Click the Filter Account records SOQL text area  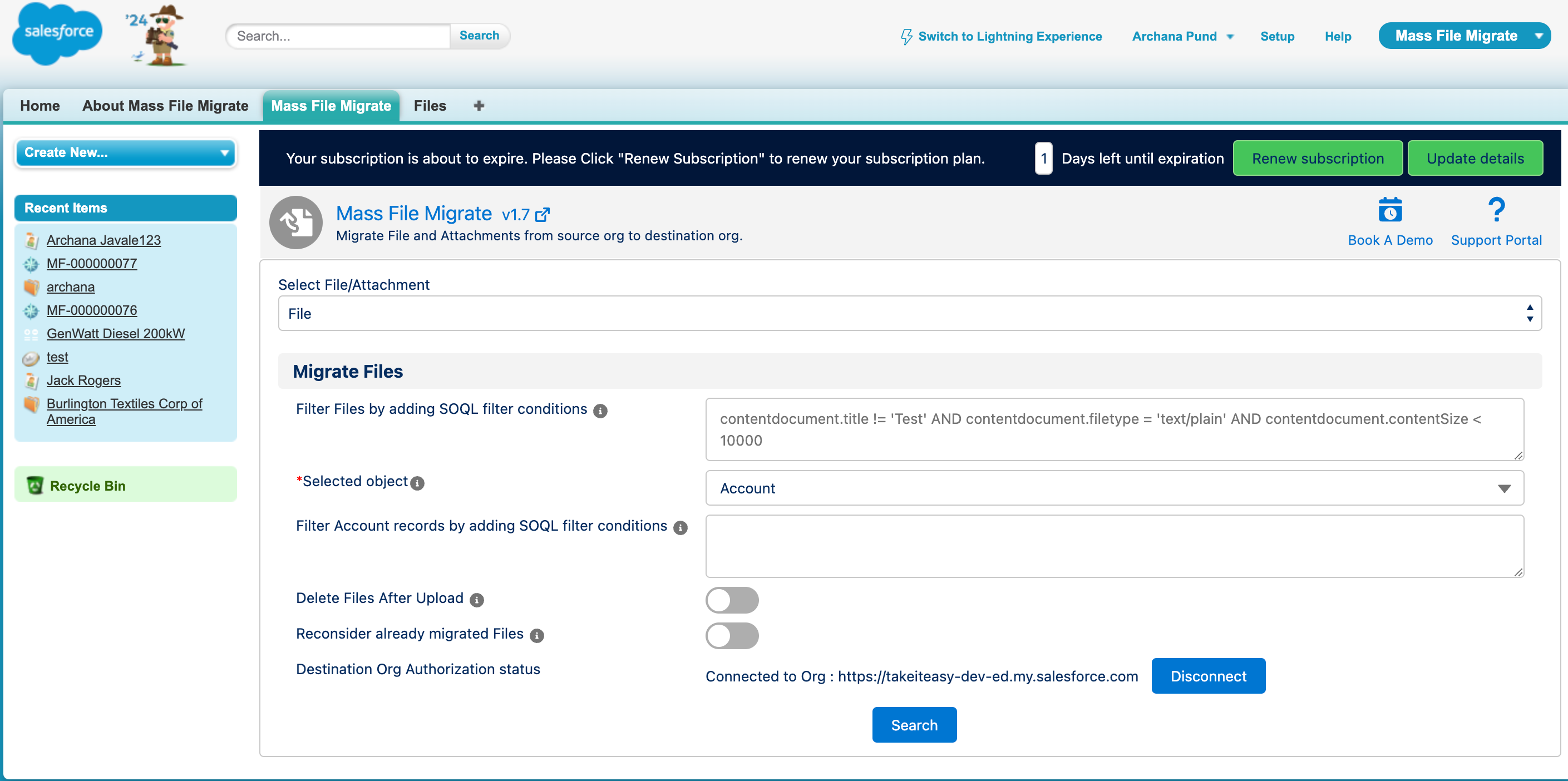click(x=1114, y=546)
